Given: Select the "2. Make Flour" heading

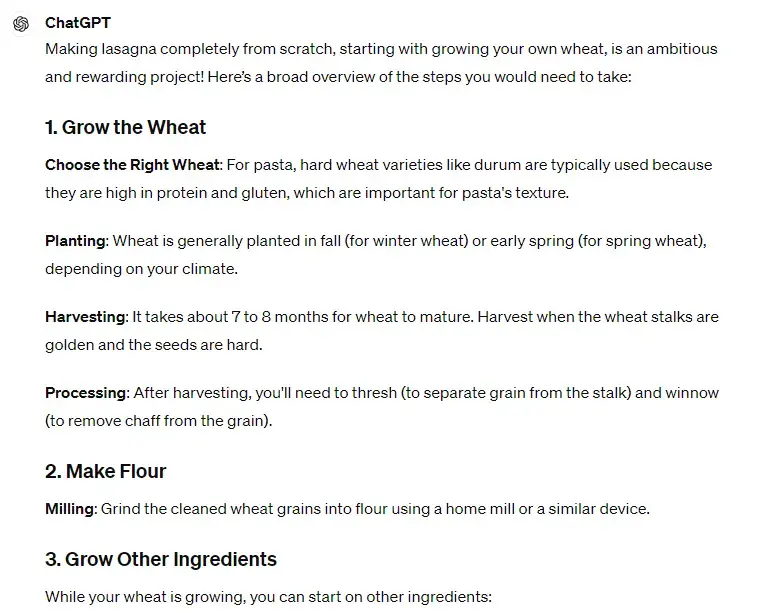Looking at the screenshot, I should click(105, 471).
